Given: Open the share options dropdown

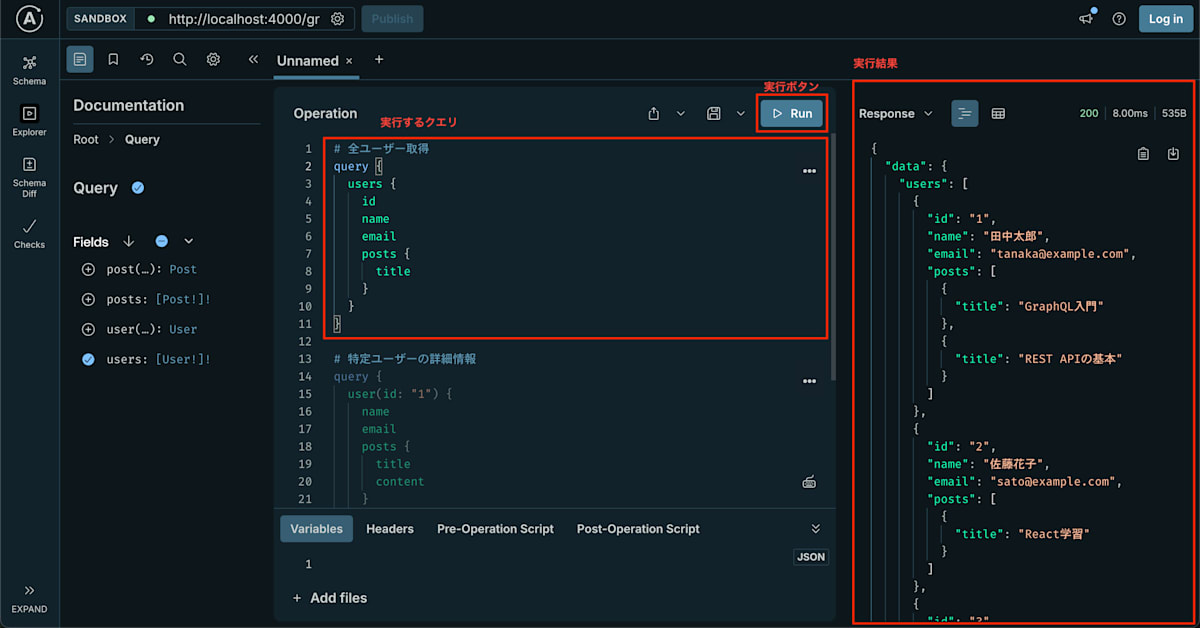Looking at the screenshot, I should 681,113.
